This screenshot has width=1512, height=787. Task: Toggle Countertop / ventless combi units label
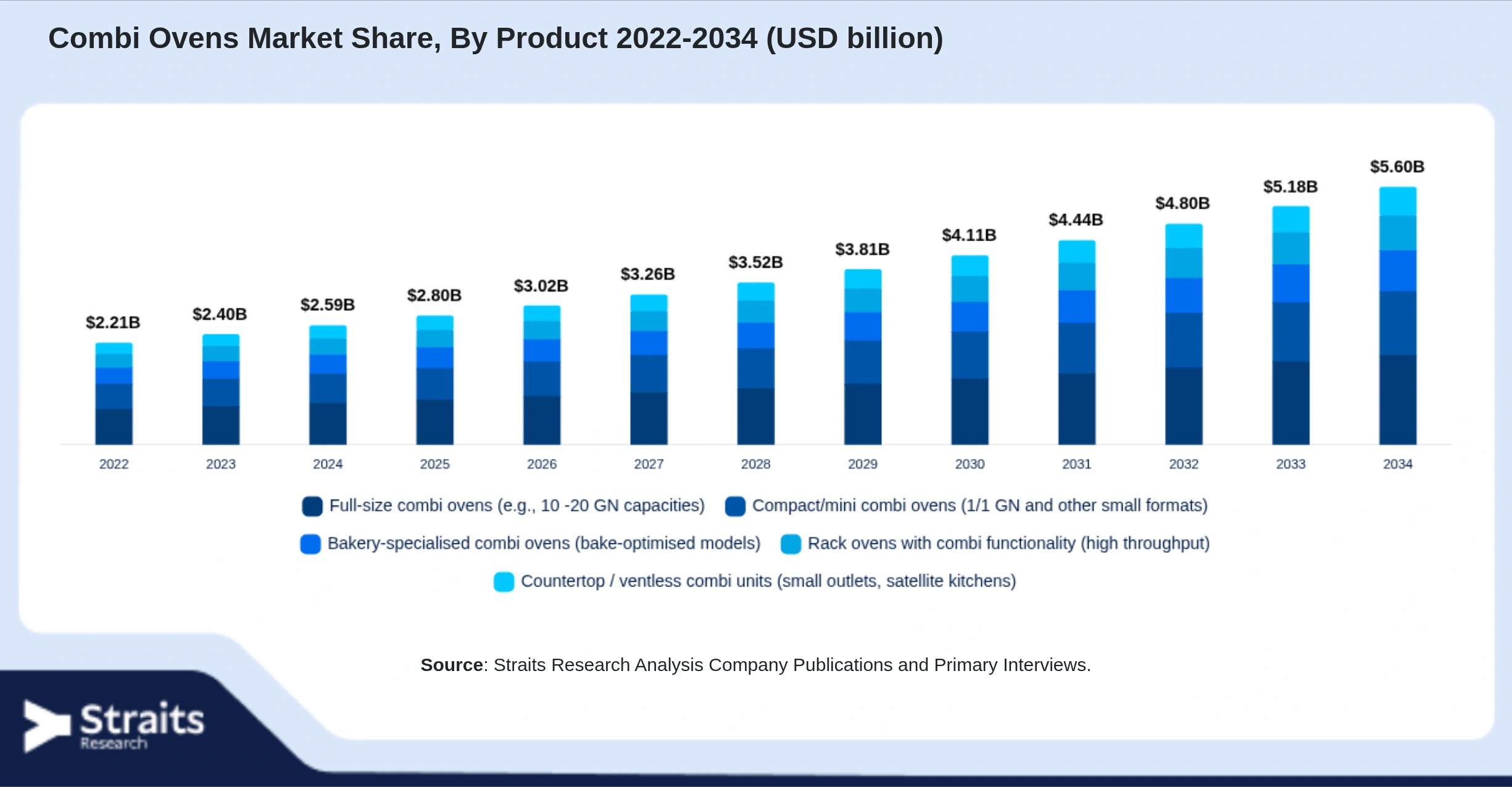768,581
